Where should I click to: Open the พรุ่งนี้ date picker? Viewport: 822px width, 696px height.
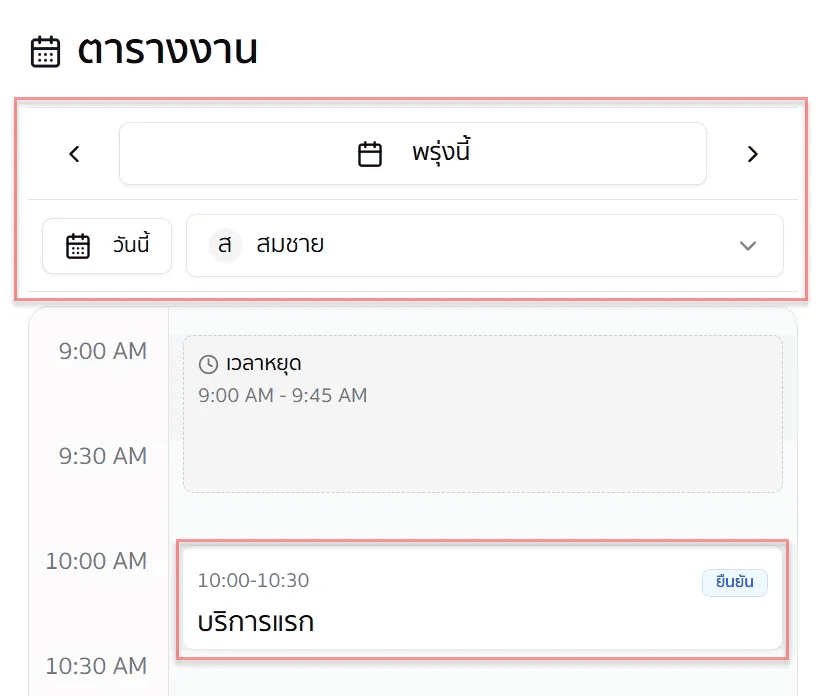412,153
